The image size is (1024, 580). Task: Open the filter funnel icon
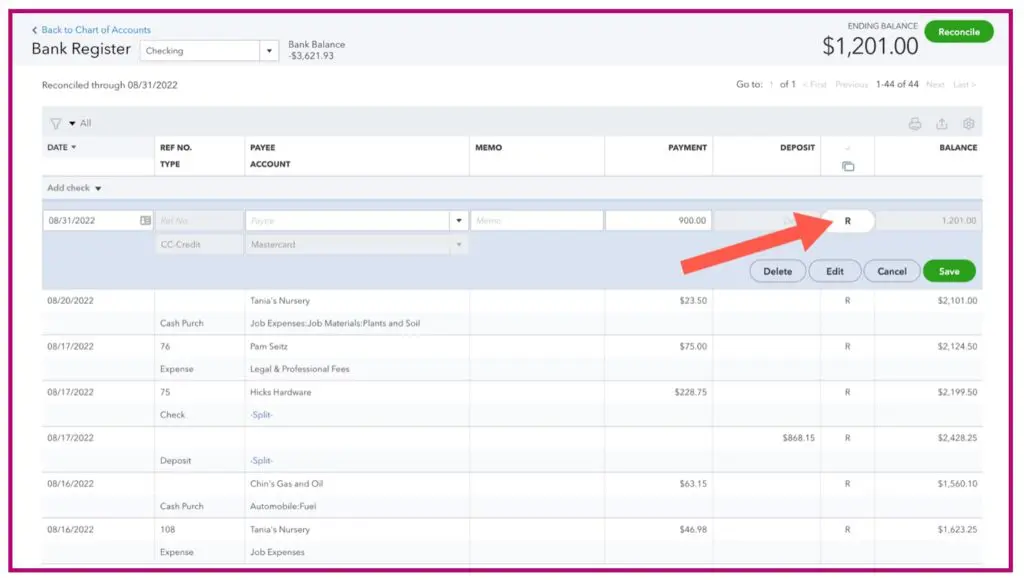point(56,123)
